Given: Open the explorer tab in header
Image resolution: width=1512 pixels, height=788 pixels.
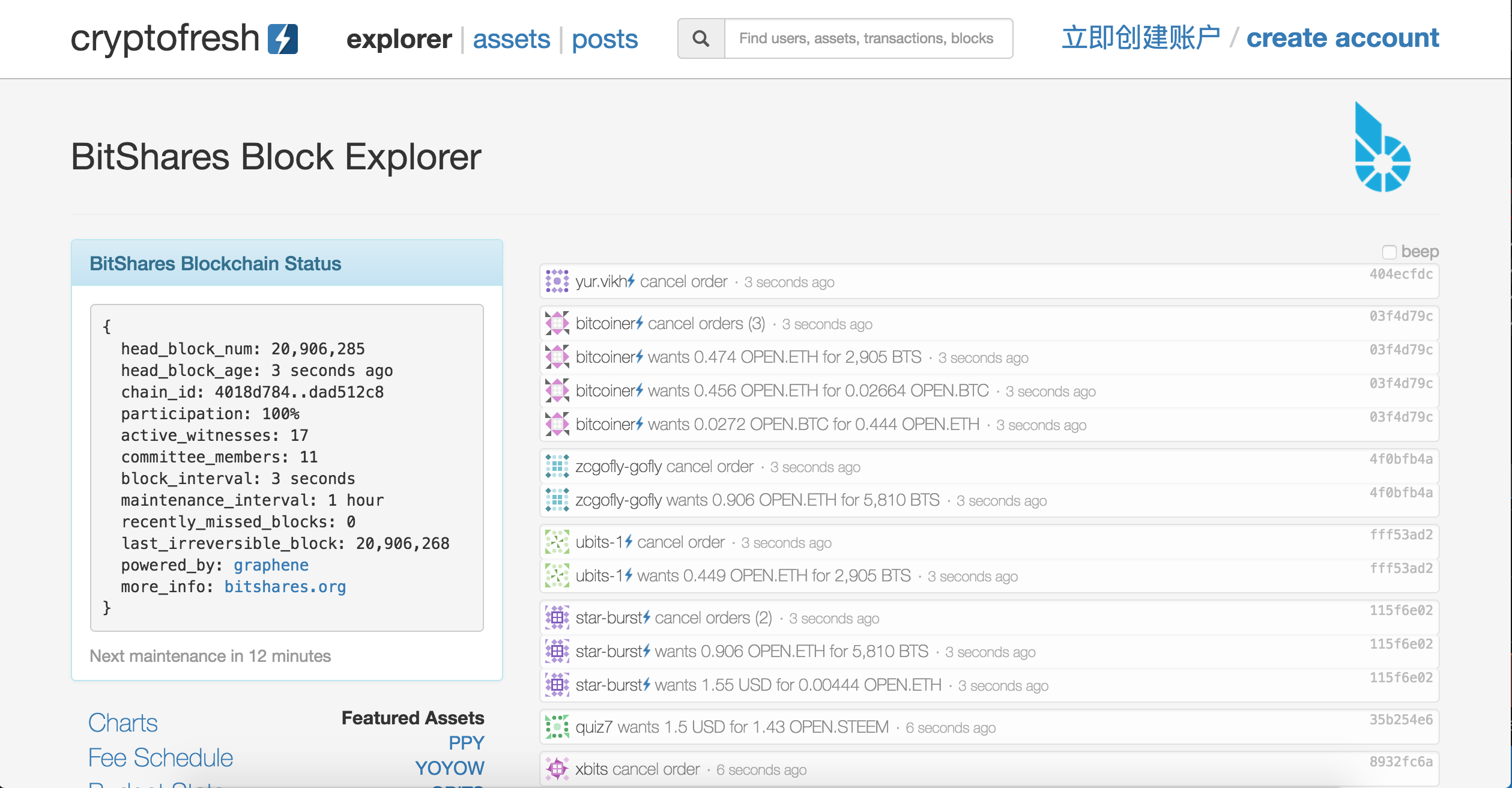Looking at the screenshot, I should pos(399,39).
